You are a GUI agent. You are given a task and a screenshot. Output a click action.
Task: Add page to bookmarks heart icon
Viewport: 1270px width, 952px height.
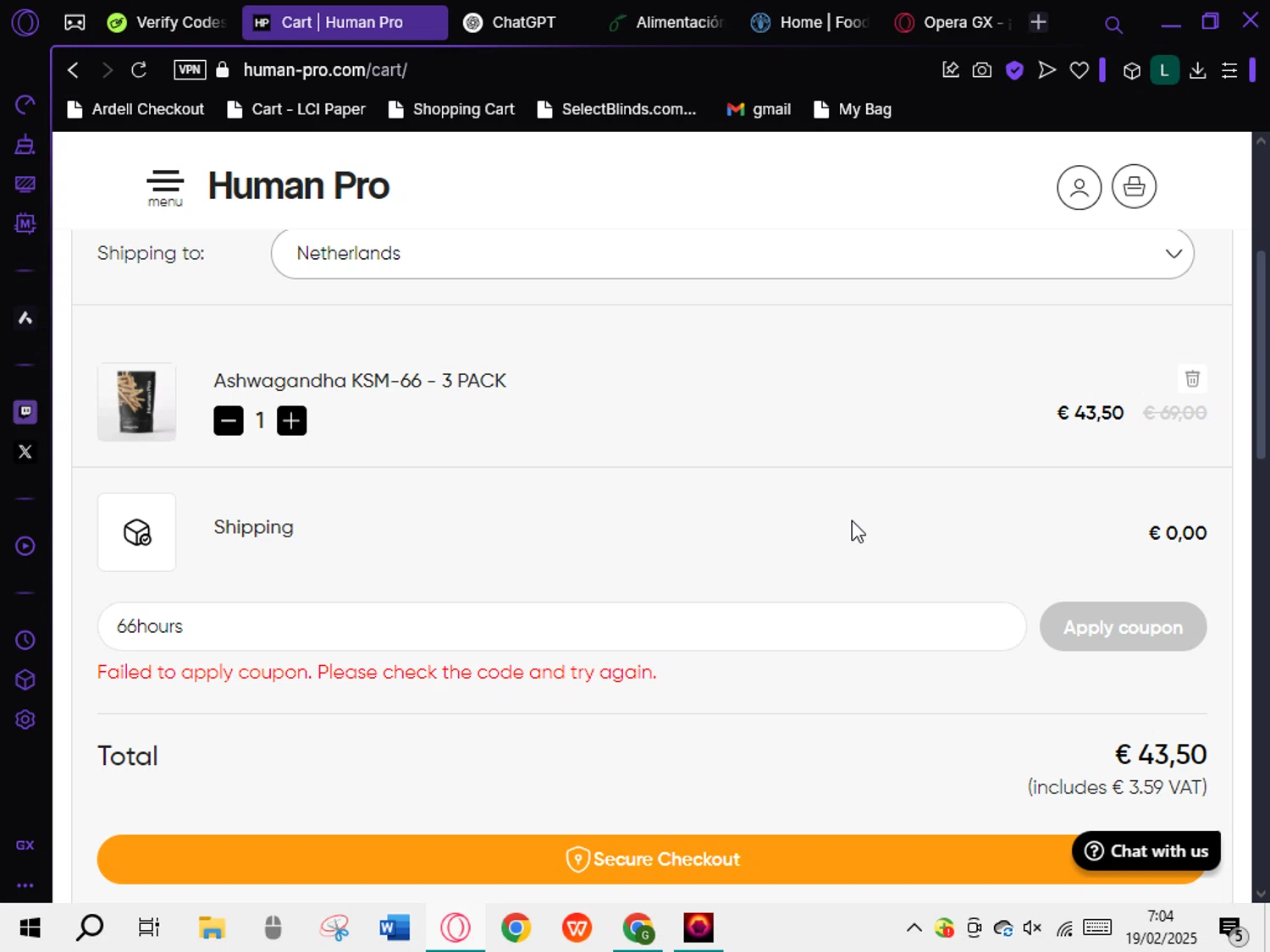1079,70
